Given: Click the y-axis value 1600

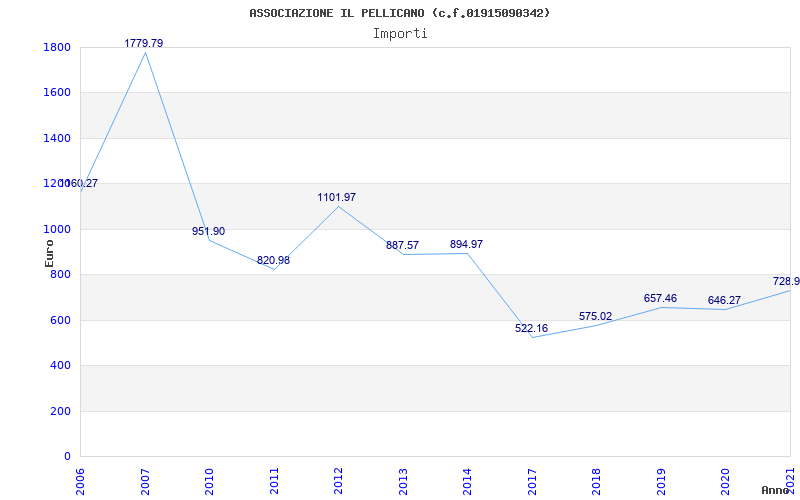Looking at the screenshot, I should pos(57,93).
